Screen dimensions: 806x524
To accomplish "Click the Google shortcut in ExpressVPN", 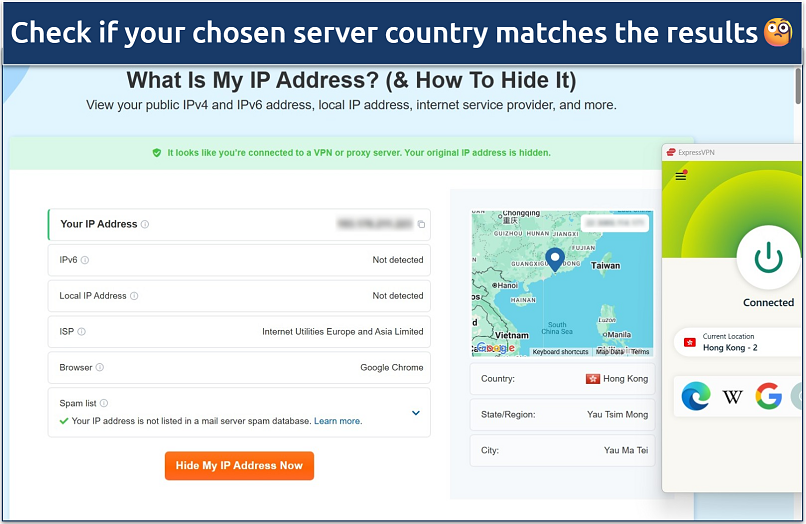I will pyautogui.click(x=768, y=397).
